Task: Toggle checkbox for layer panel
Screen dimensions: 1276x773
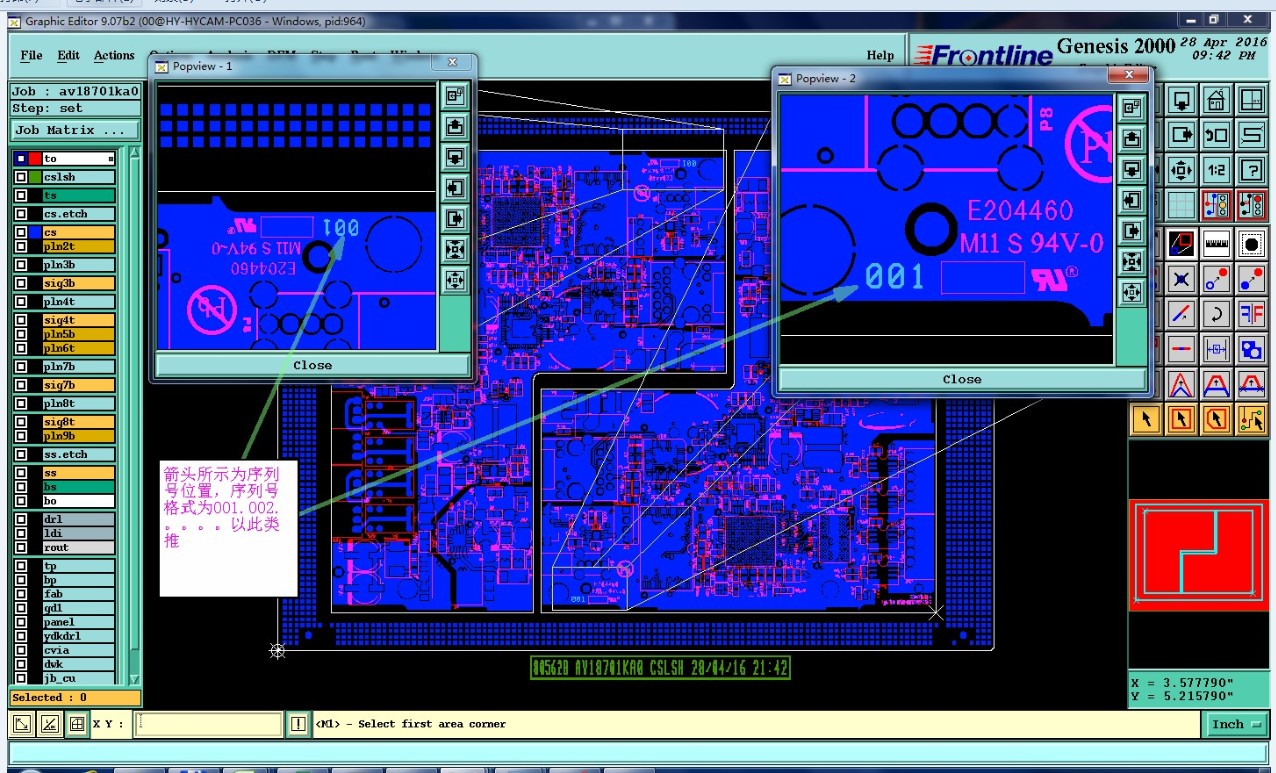Action: (21, 622)
